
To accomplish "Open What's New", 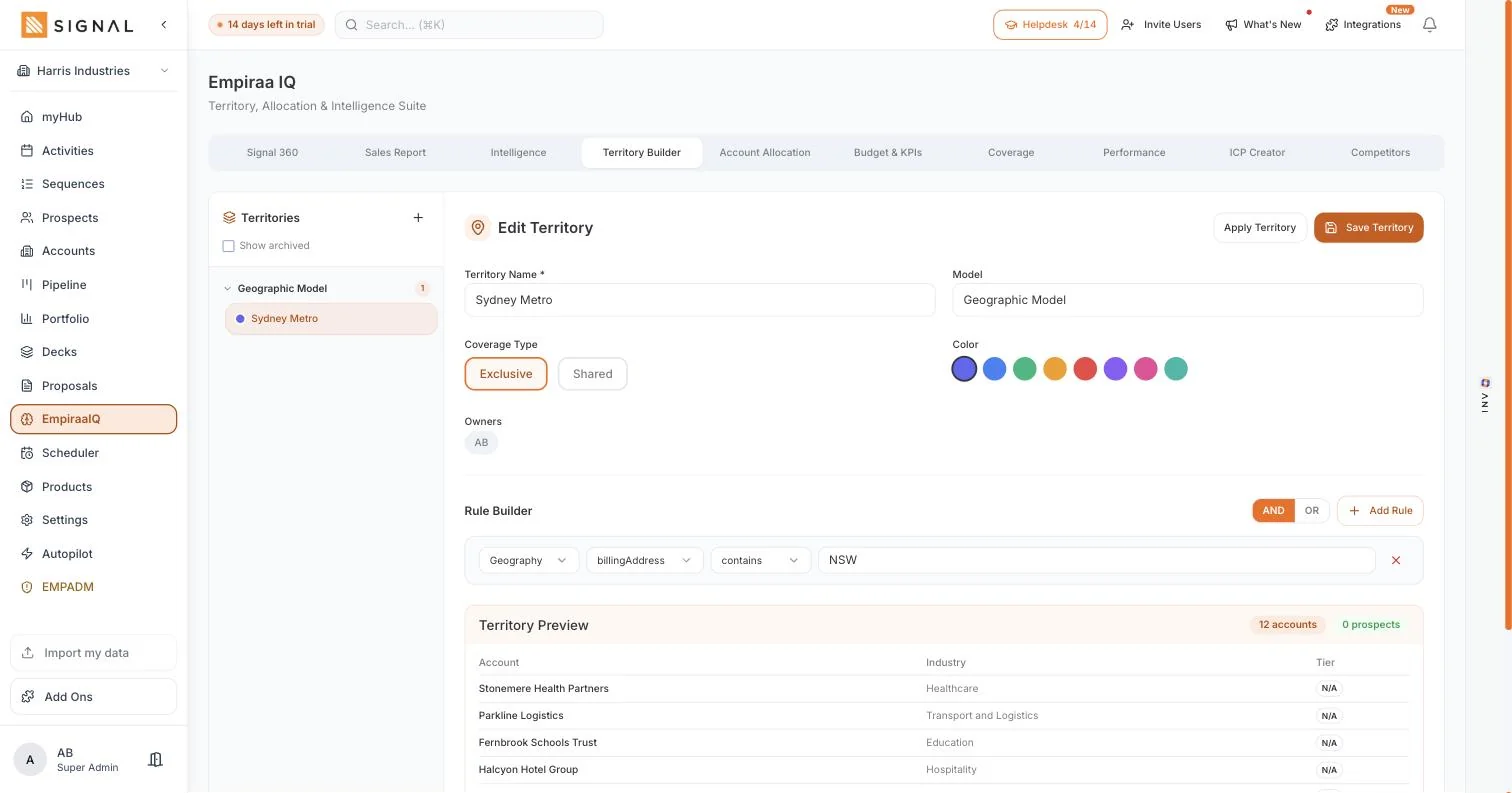I will pyautogui.click(x=1263, y=25).
